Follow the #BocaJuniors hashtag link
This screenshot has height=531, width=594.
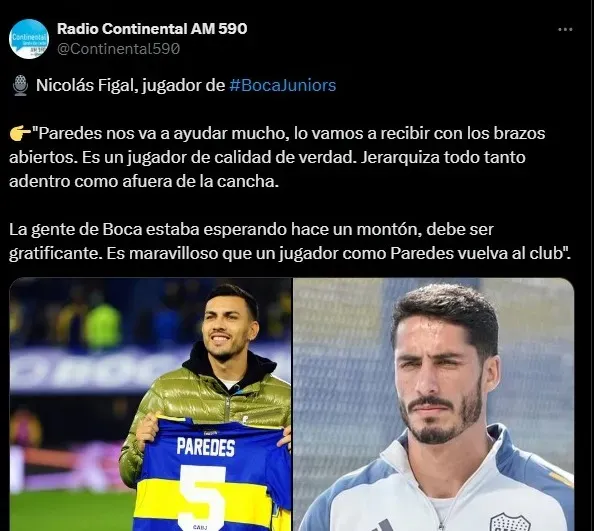[283, 85]
